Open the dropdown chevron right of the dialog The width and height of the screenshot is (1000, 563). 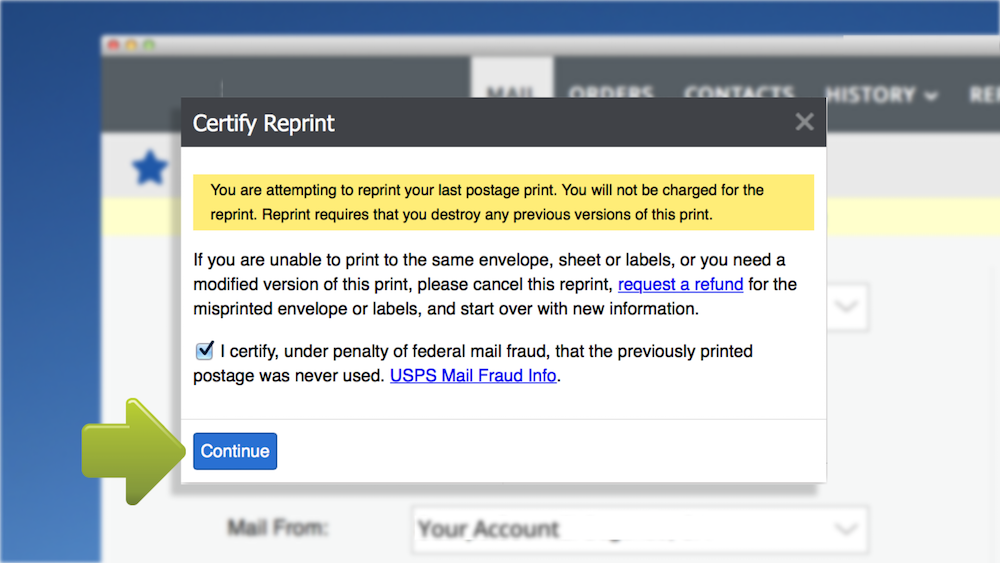tap(847, 307)
